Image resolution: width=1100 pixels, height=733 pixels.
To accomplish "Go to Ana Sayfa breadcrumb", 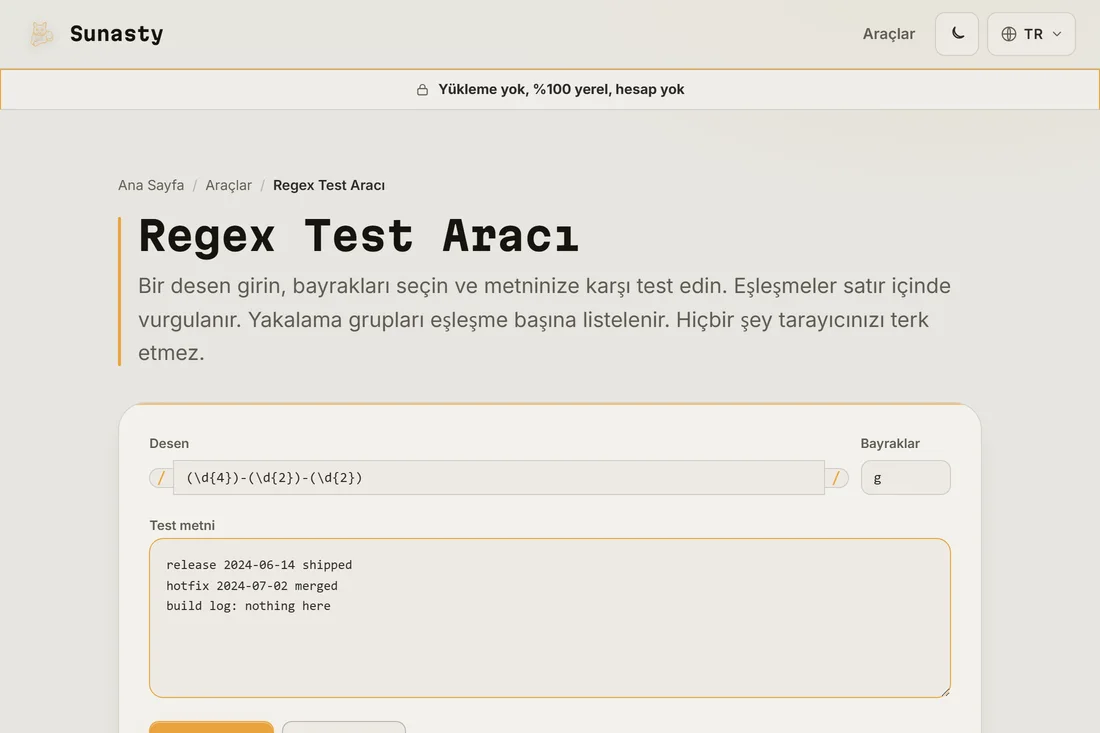I will click(151, 185).
